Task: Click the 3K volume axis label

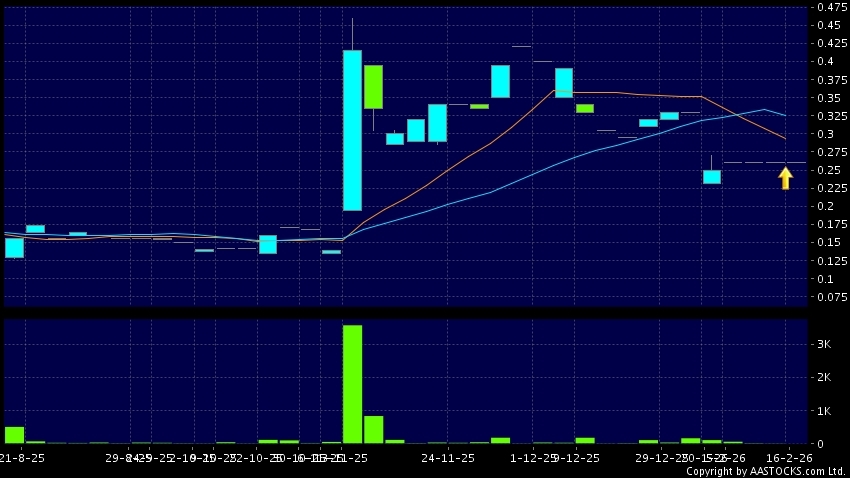Action: tap(823, 344)
